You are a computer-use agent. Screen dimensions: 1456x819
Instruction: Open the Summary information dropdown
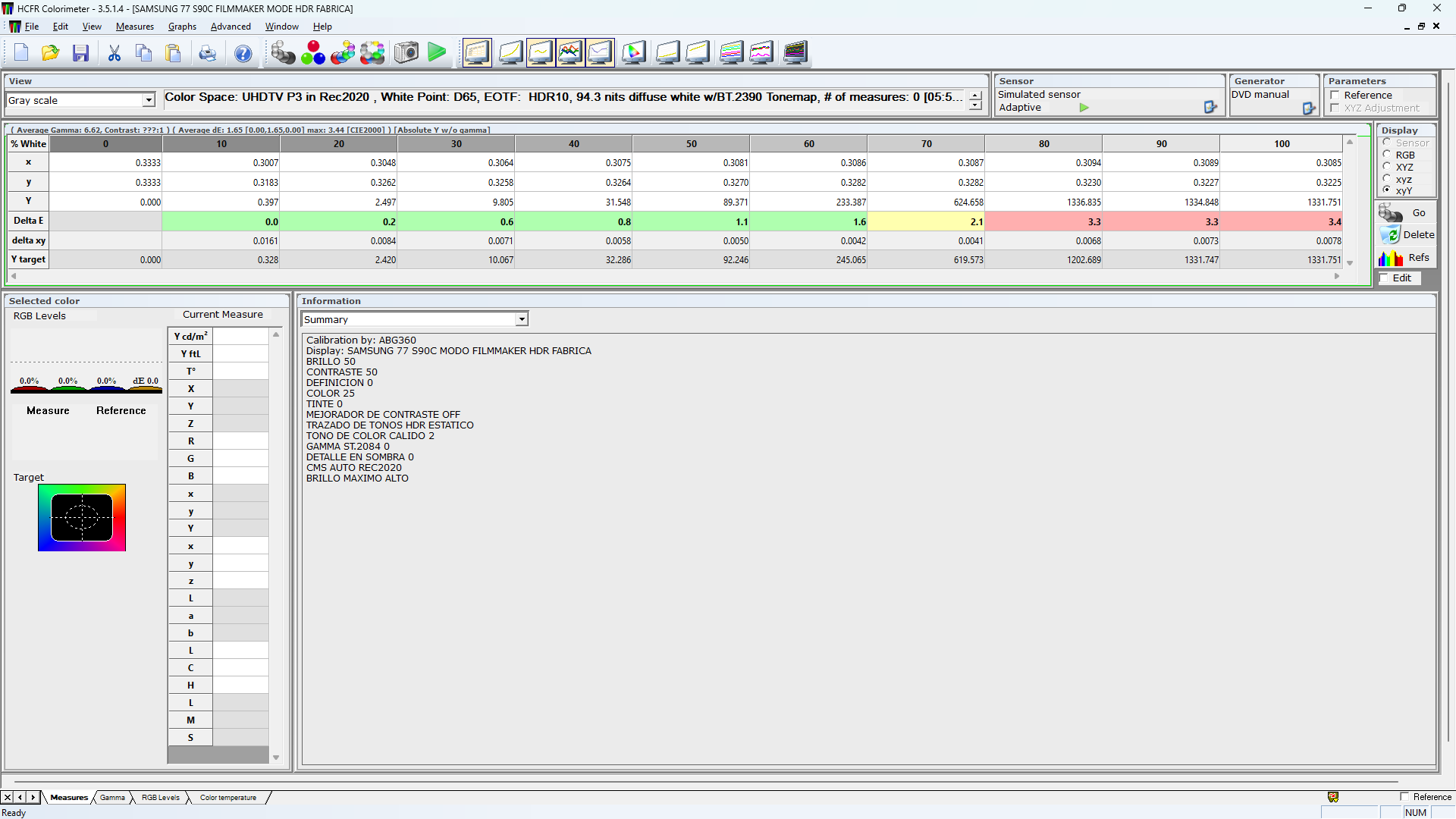522,320
